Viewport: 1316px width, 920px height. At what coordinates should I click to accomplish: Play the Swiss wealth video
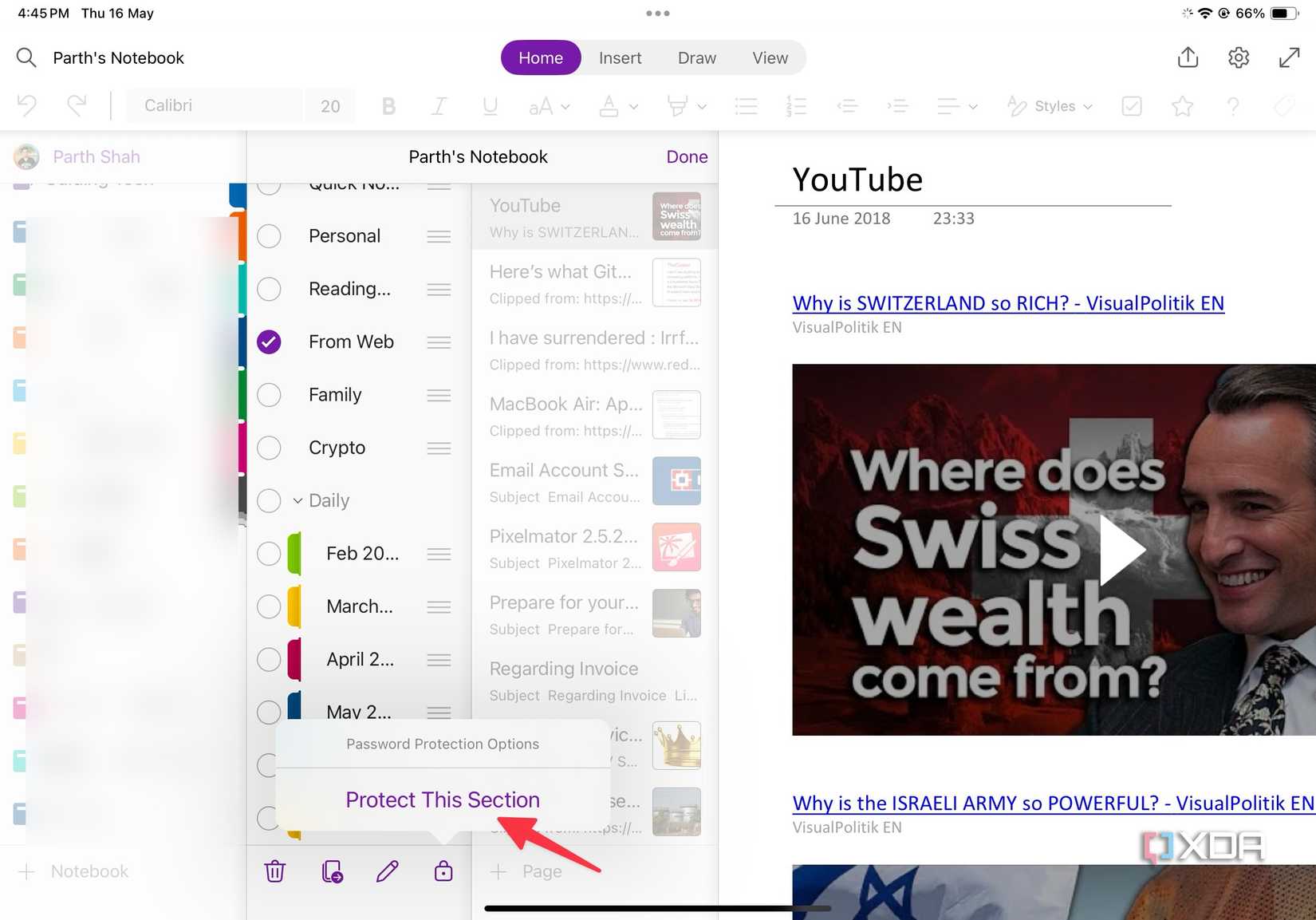(x=1121, y=550)
